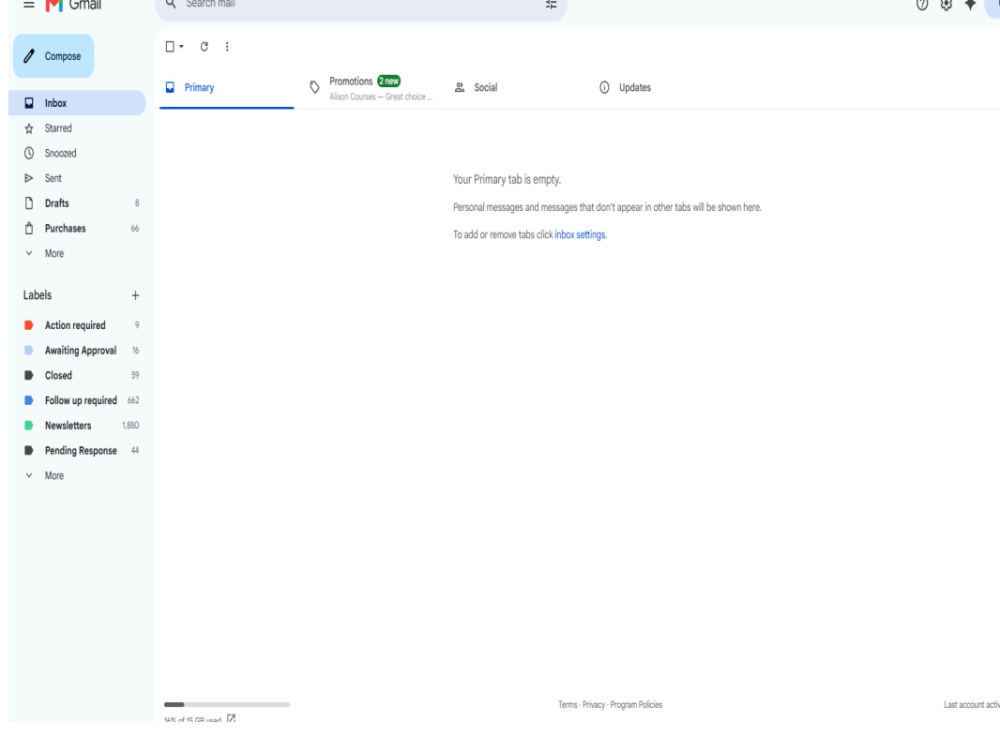The height and width of the screenshot is (750, 1000).
Task: Click the green Newsletters label color
Action: (x=29, y=425)
